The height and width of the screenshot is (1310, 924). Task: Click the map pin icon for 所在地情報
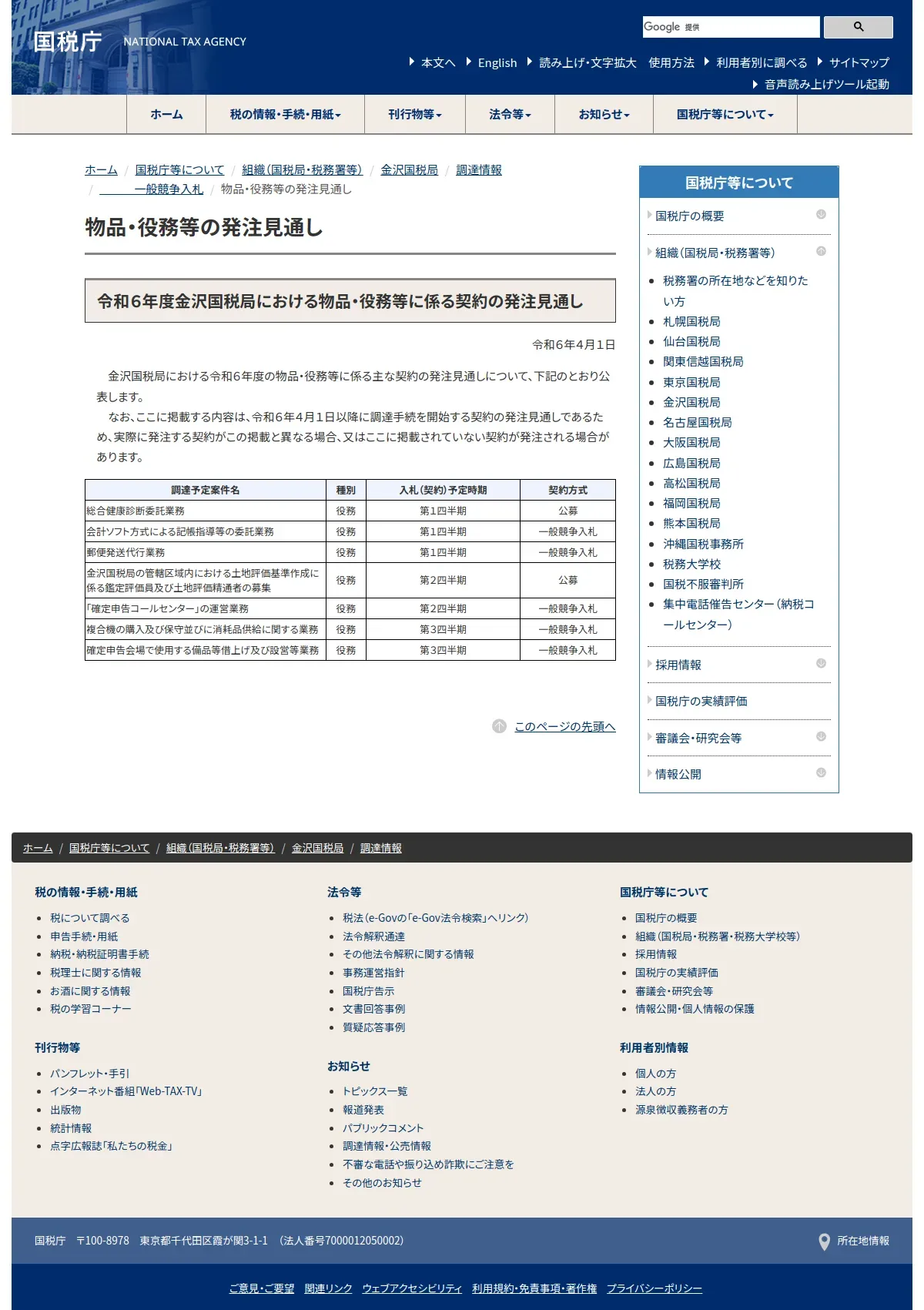tap(824, 1241)
